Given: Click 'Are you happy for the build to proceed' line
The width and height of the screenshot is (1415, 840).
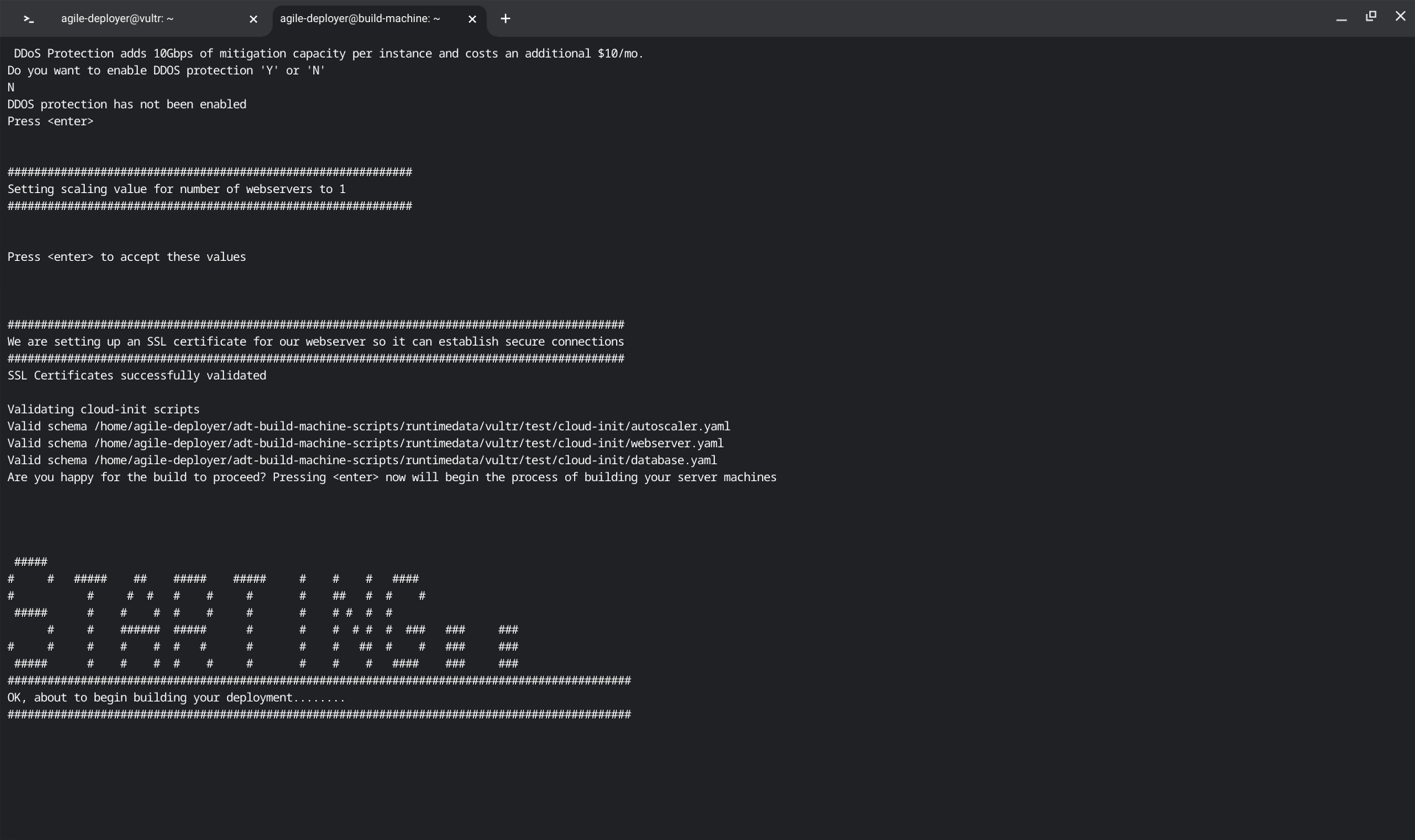Looking at the screenshot, I should click(x=391, y=477).
